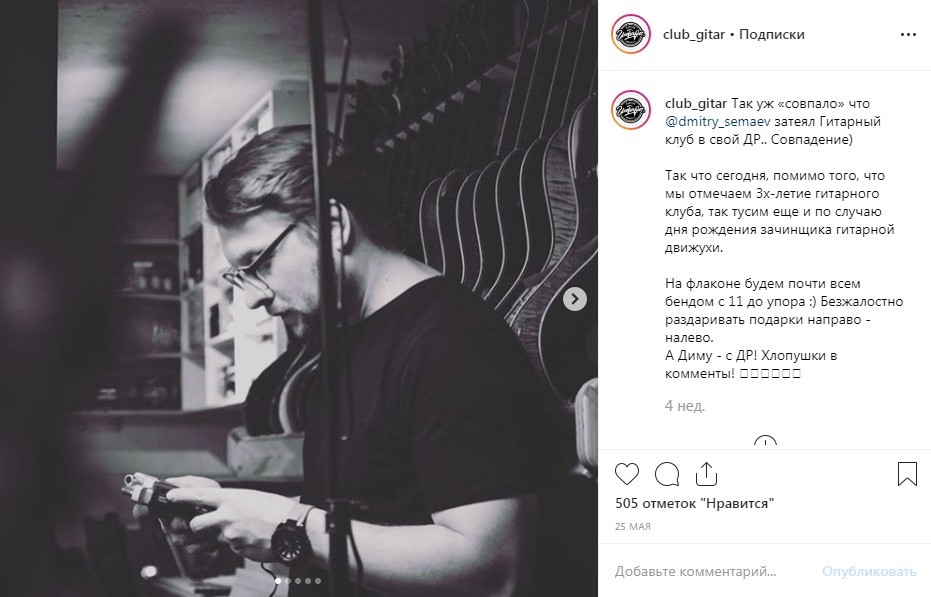Viewport: 931px width, 597px height.
Task: Save post with bookmark icon
Action: pos(907,474)
